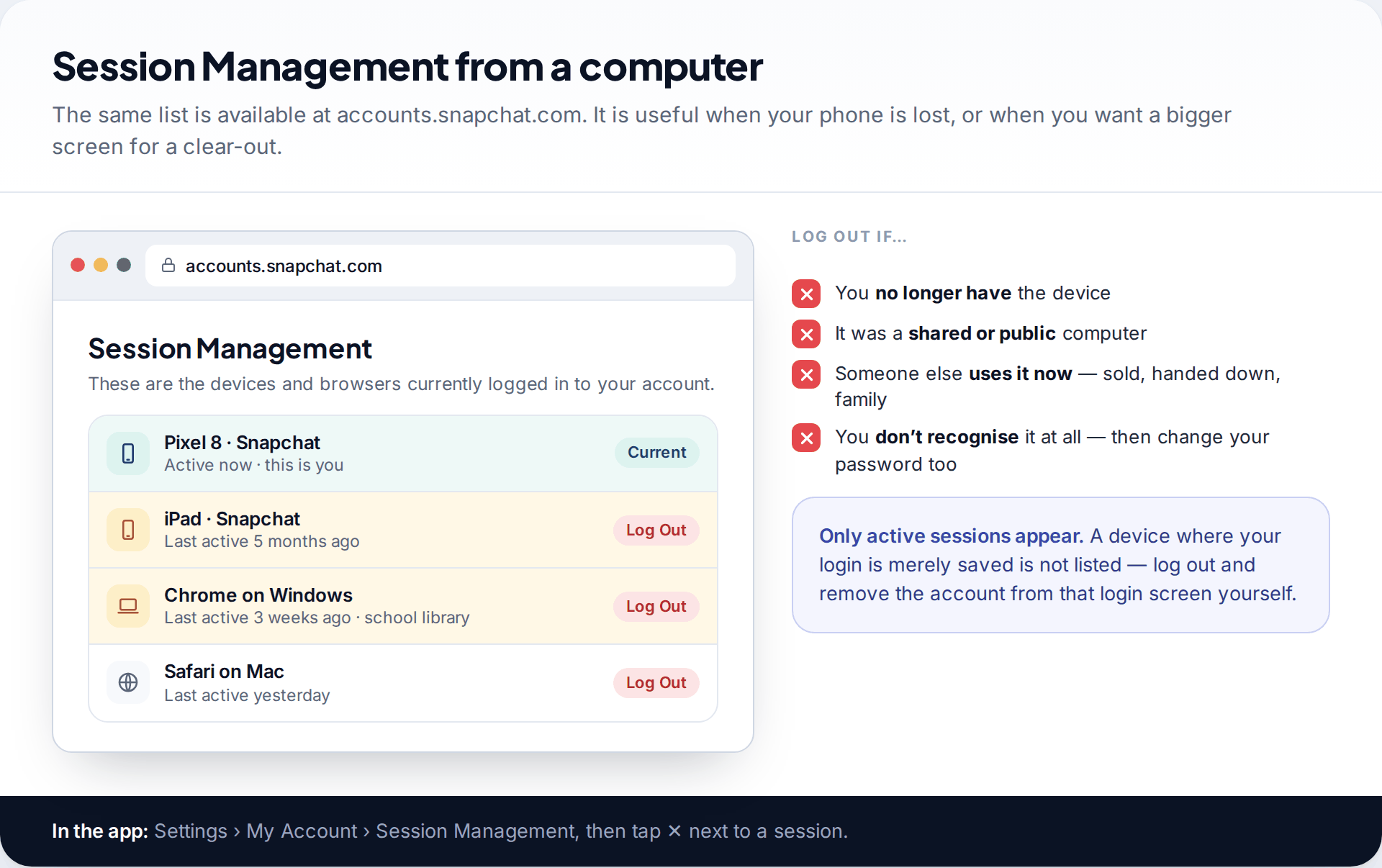This screenshot has width=1382, height=868.
Task: Click 'Session Management from a computer' title
Action: click(x=407, y=66)
